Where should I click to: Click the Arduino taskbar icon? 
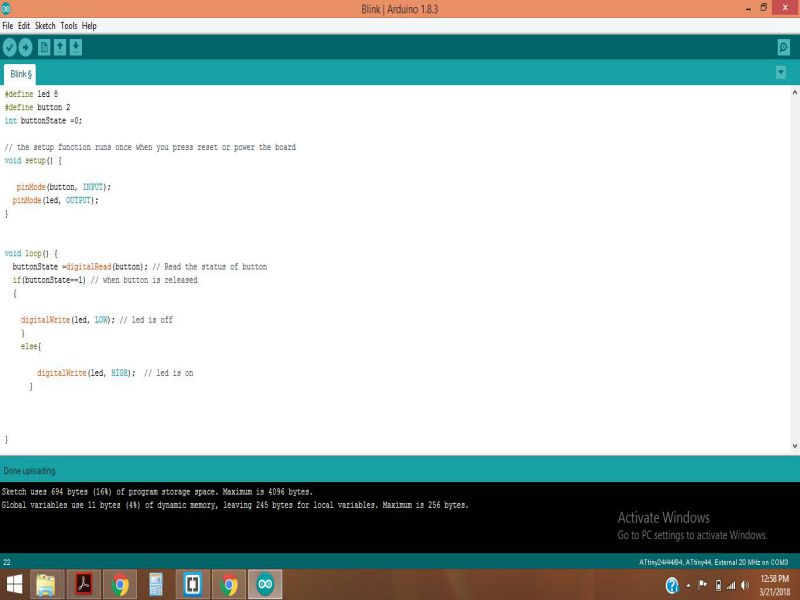[265, 584]
